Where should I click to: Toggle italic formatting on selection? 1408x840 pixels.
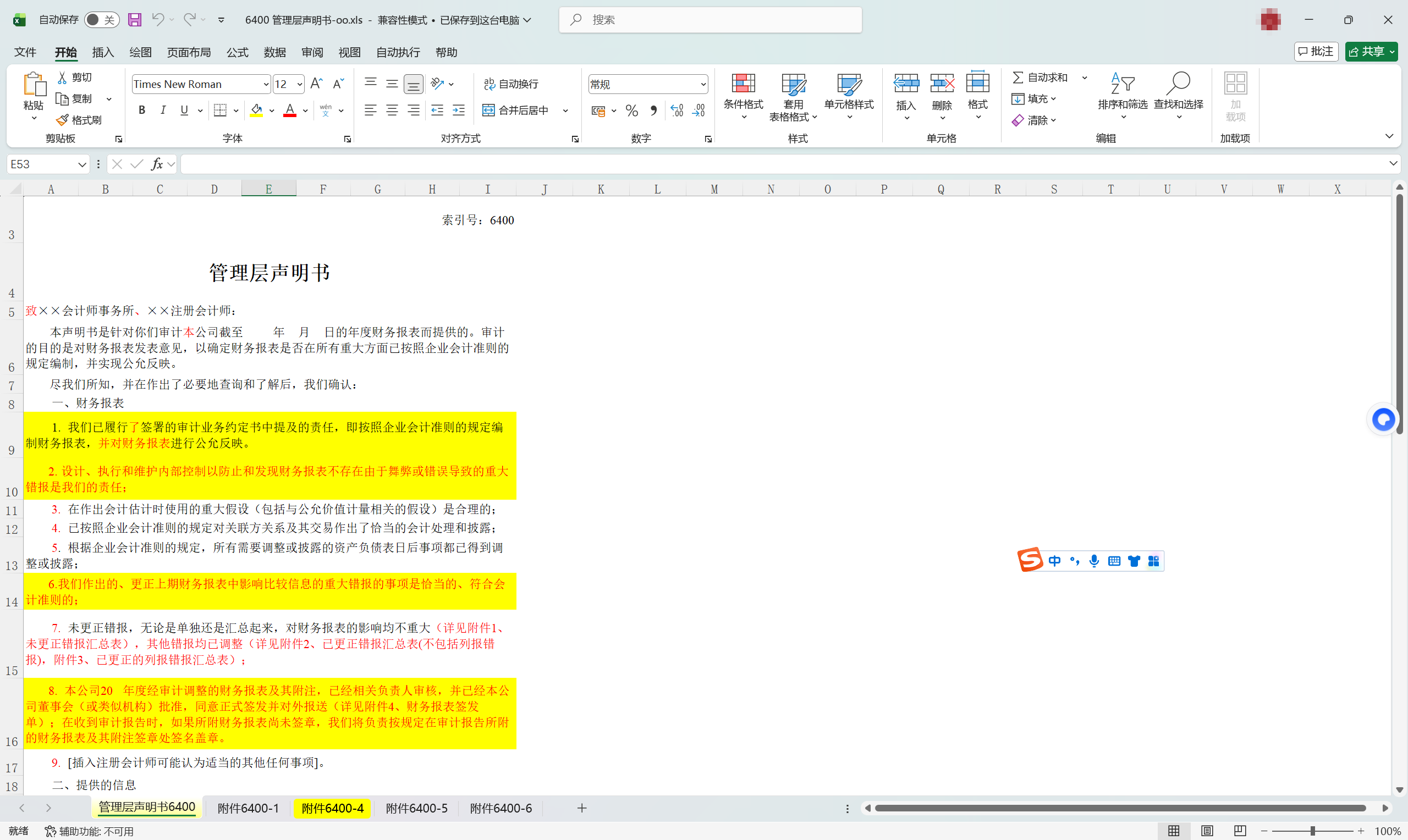click(162, 110)
